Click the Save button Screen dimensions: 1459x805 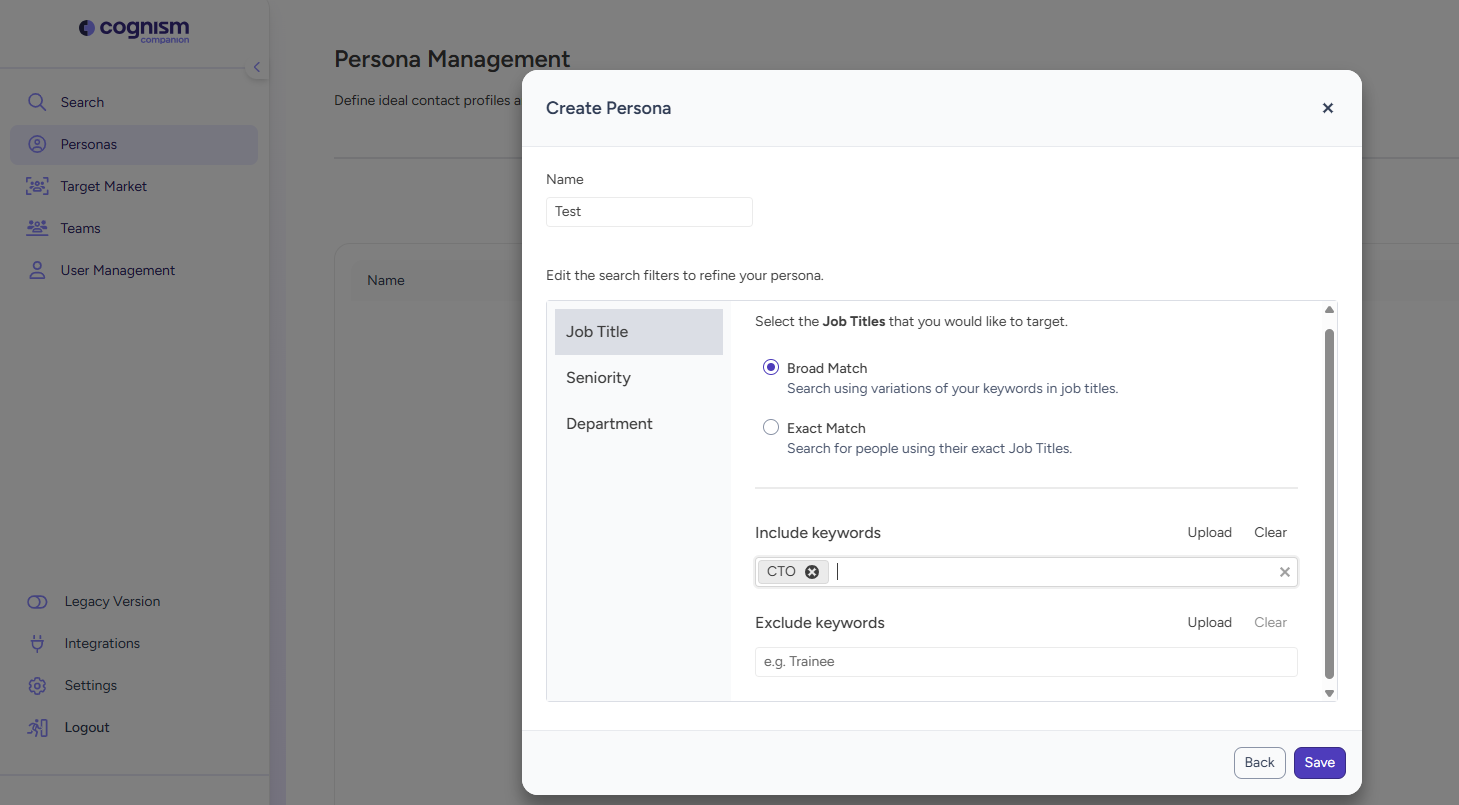click(x=1320, y=763)
